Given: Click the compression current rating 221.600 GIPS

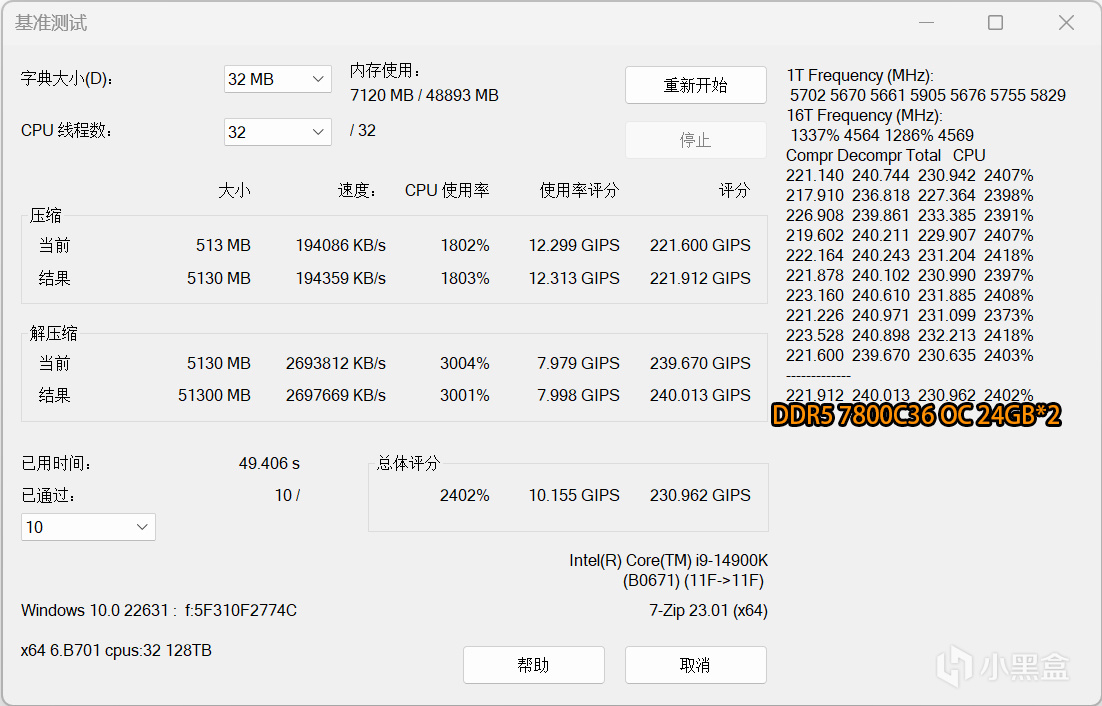Looking at the screenshot, I should 700,245.
